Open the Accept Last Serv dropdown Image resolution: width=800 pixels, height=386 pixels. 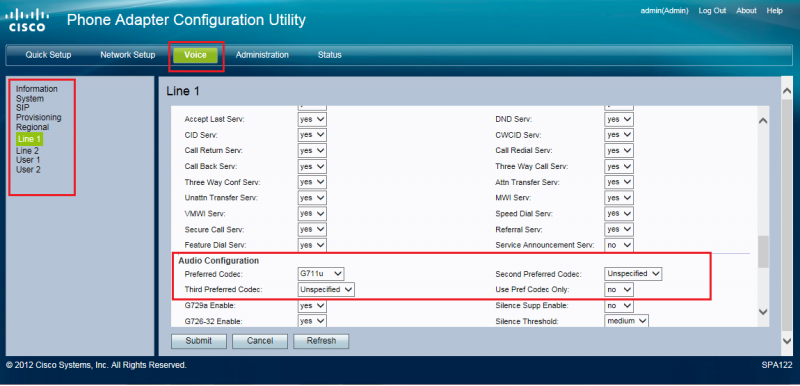312,119
